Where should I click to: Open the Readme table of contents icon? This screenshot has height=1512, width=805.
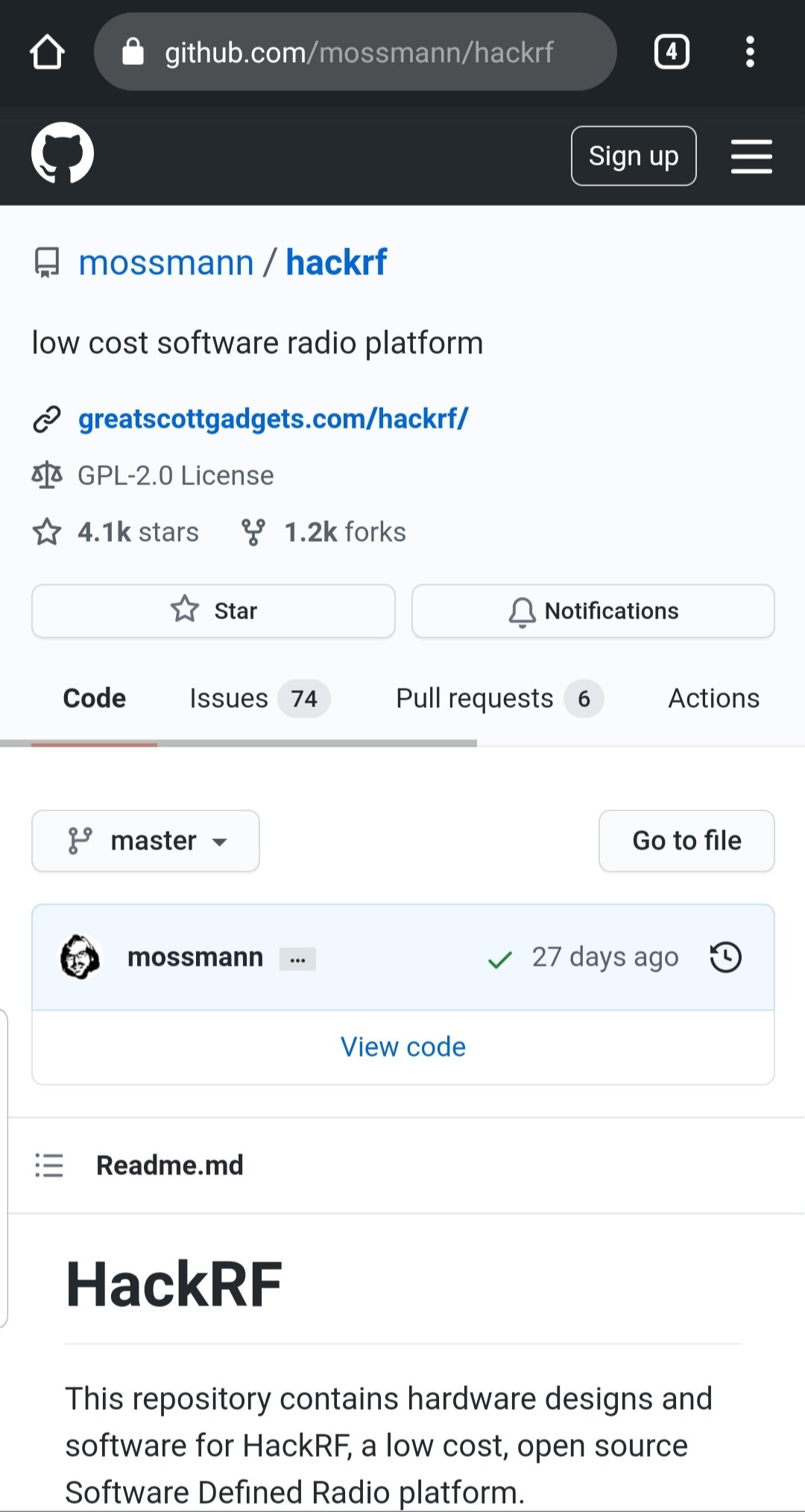49,1165
